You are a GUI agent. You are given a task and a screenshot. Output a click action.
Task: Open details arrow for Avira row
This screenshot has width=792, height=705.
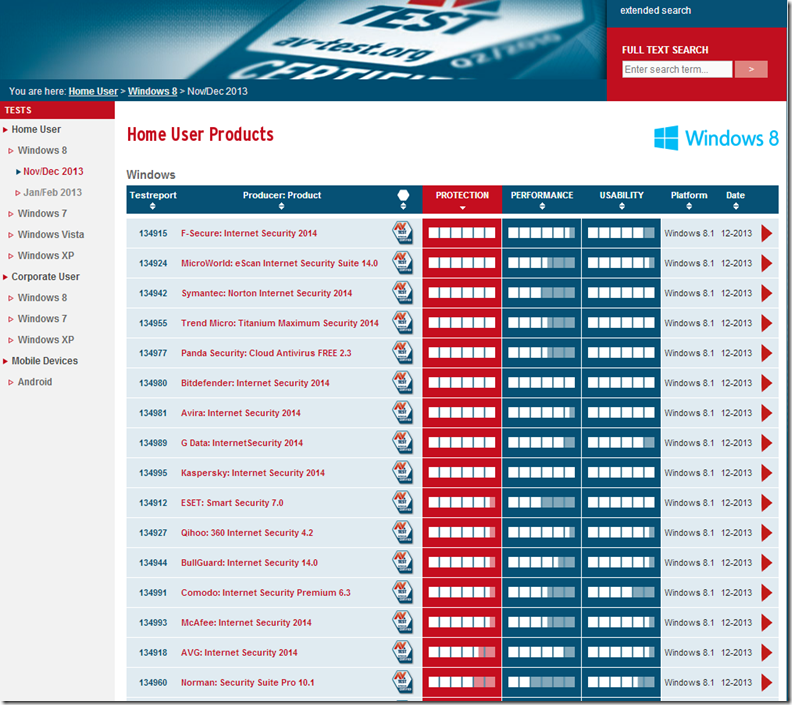pyautogui.click(x=767, y=413)
